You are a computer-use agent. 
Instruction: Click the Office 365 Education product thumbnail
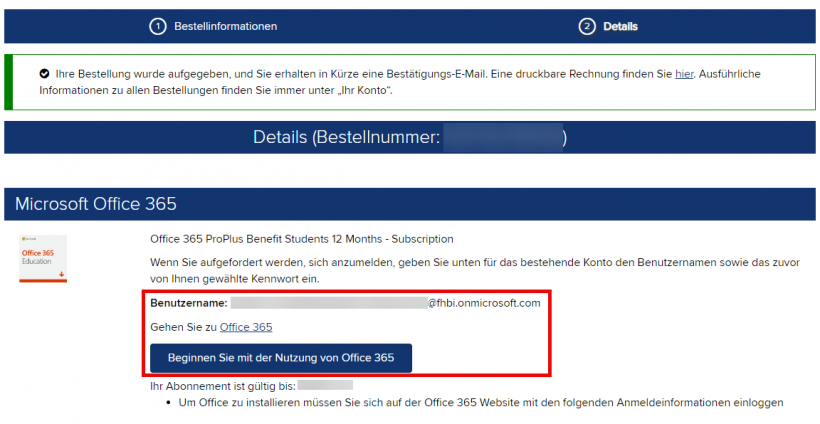coord(43,259)
